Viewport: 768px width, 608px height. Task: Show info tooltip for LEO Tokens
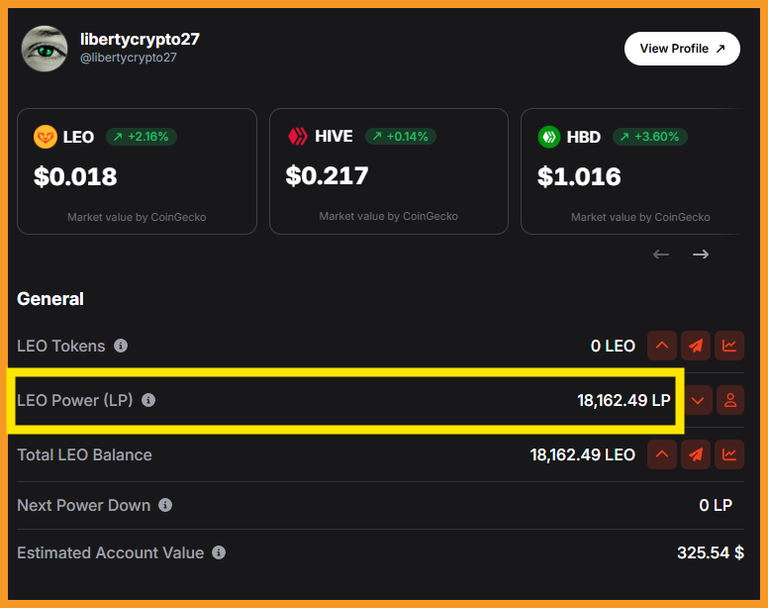click(121, 346)
